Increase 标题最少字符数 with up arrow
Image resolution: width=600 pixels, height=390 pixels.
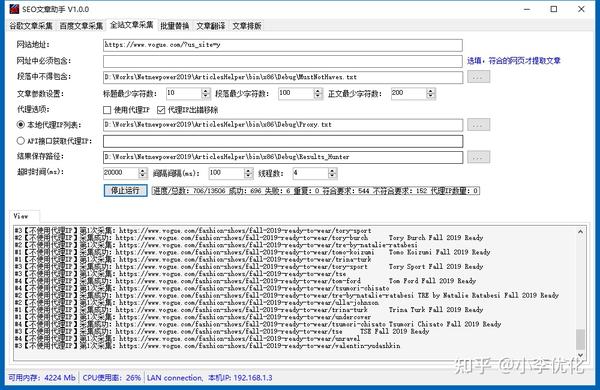click(x=206, y=91)
